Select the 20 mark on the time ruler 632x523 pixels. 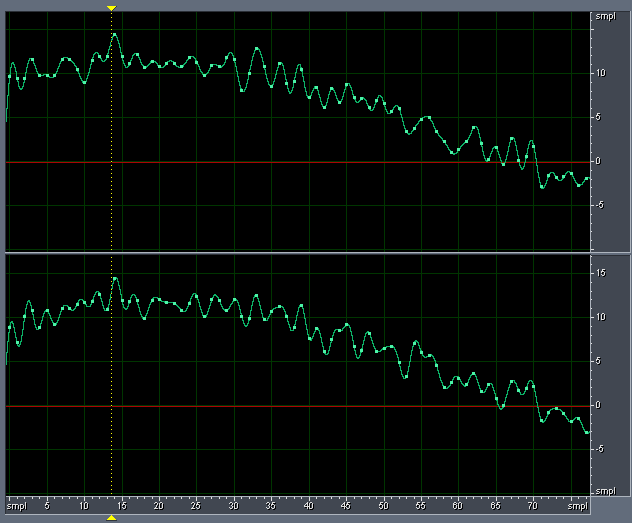pyautogui.click(x=159, y=506)
